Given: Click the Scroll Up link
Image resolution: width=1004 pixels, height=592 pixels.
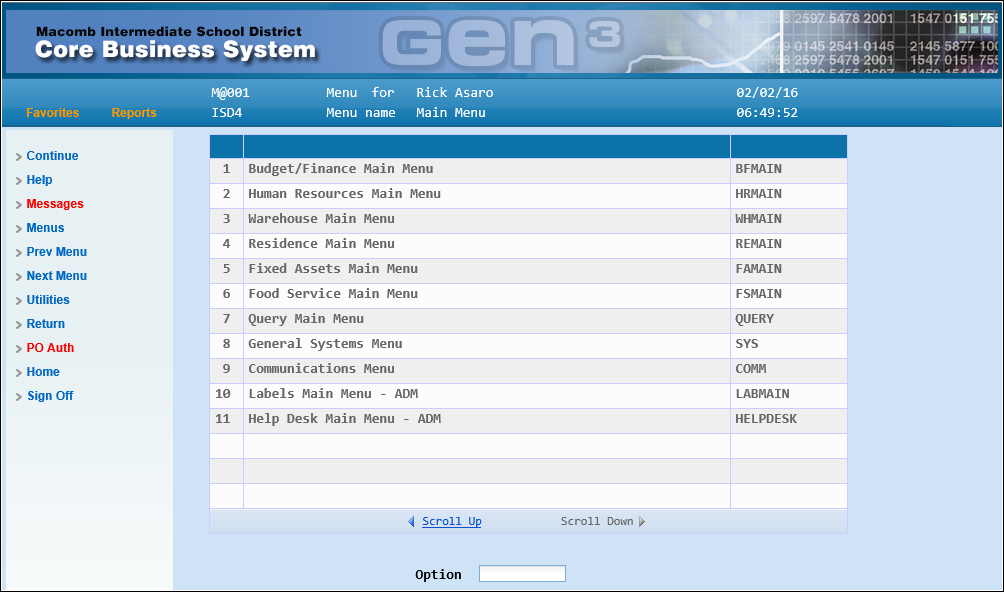Looking at the screenshot, I should [451, 522].
